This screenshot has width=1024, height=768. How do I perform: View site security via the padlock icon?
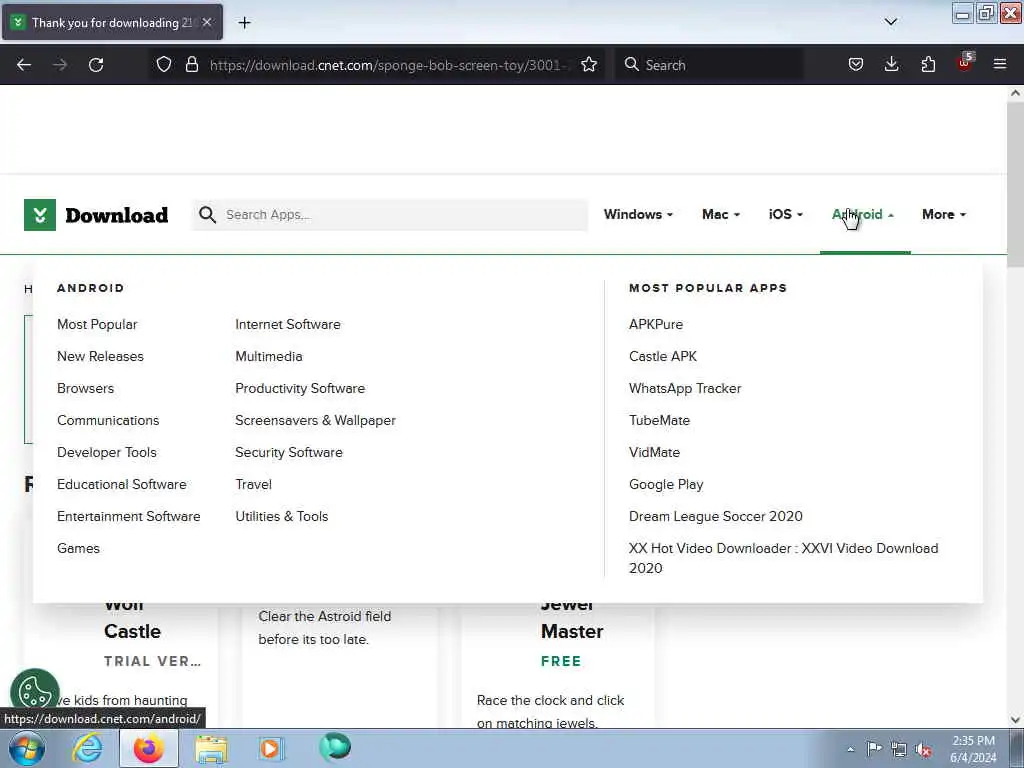point(191,65)
